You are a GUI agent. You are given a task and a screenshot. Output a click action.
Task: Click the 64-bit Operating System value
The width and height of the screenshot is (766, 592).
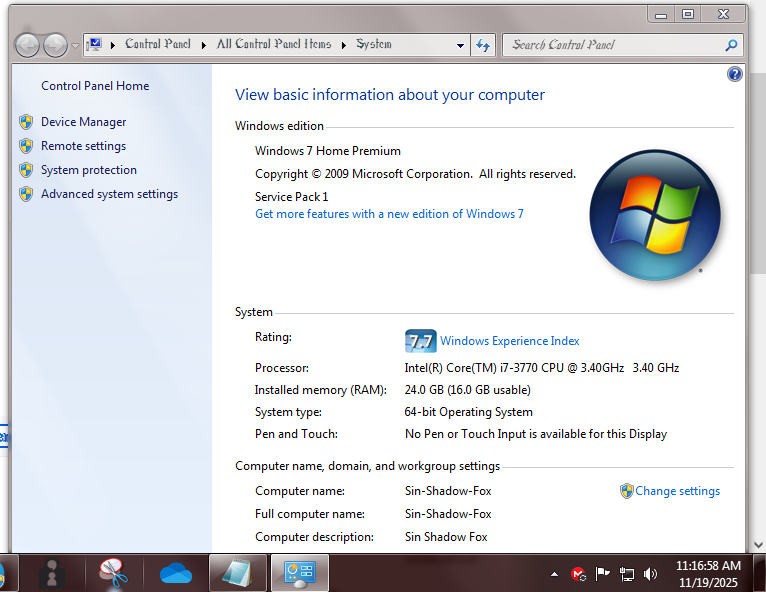click(468, 412)
